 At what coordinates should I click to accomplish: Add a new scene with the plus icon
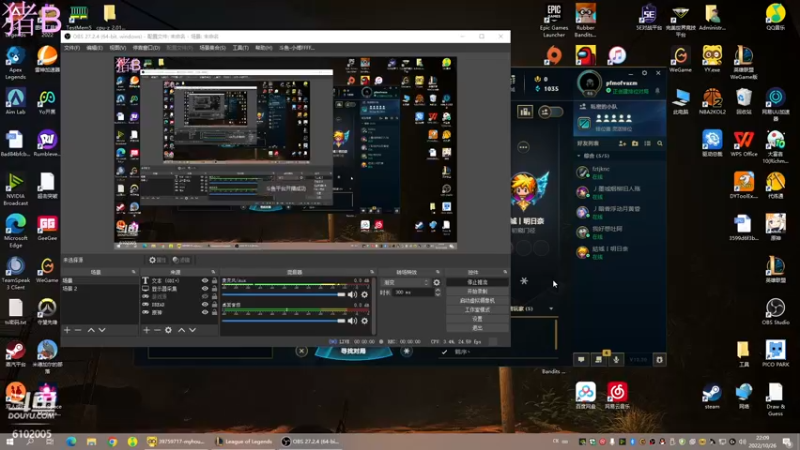[67, 330]
